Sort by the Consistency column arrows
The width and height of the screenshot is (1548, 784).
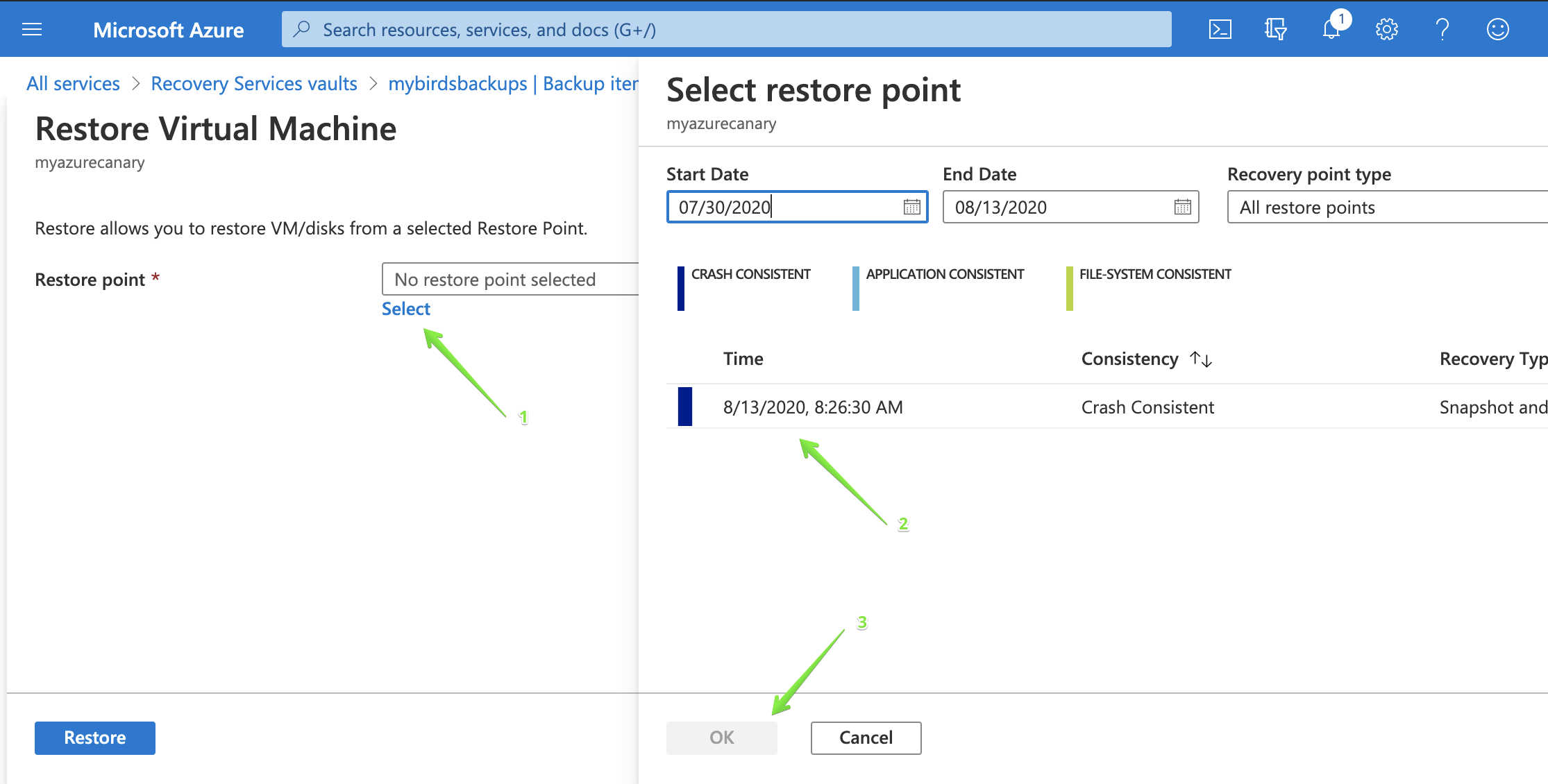pos(1201,359)
